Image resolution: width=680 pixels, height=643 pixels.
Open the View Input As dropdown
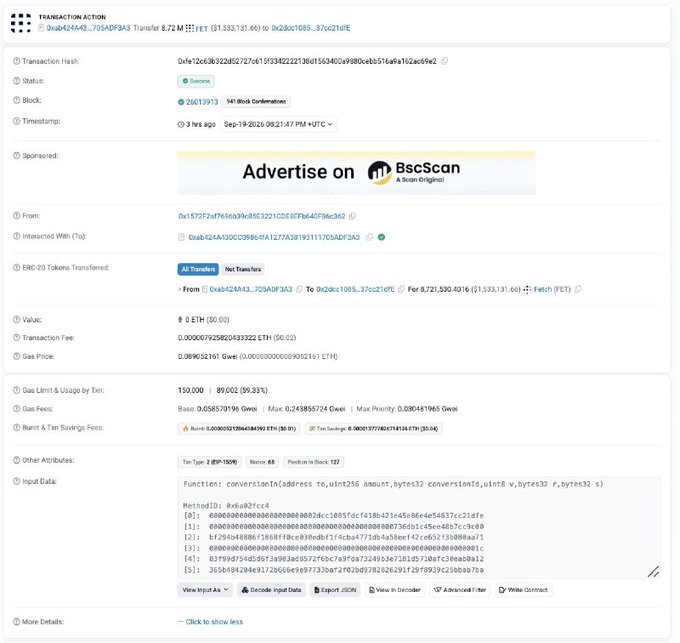pos(205,590)
